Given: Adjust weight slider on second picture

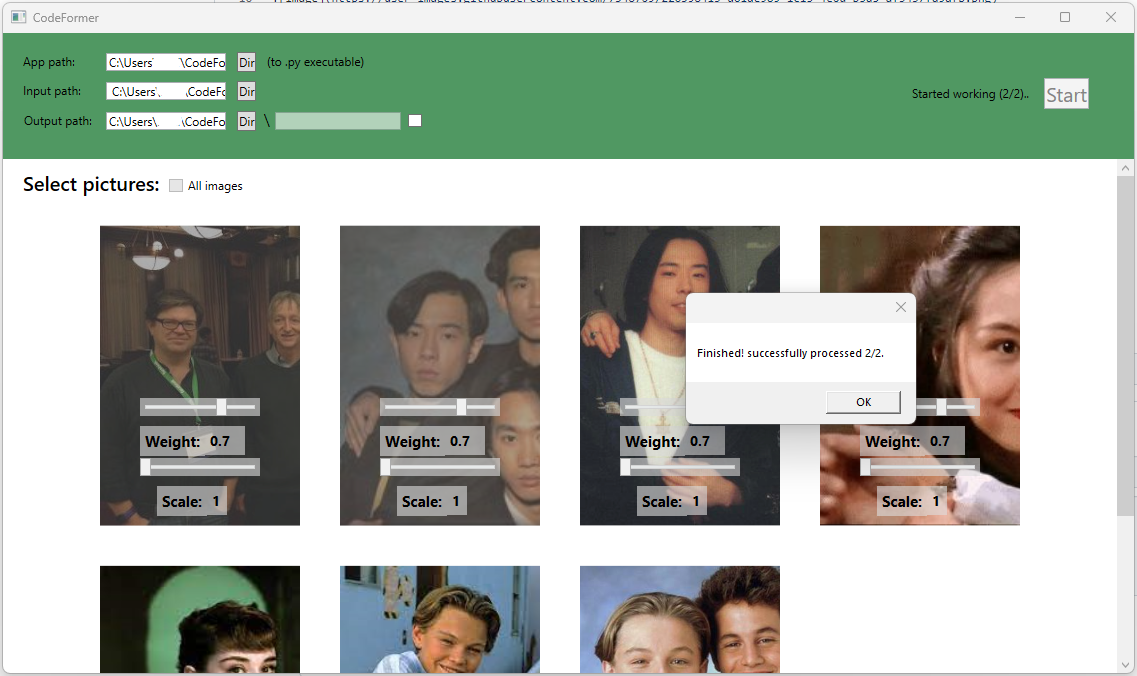Looking at the screenshot, I should click(439, 407).
